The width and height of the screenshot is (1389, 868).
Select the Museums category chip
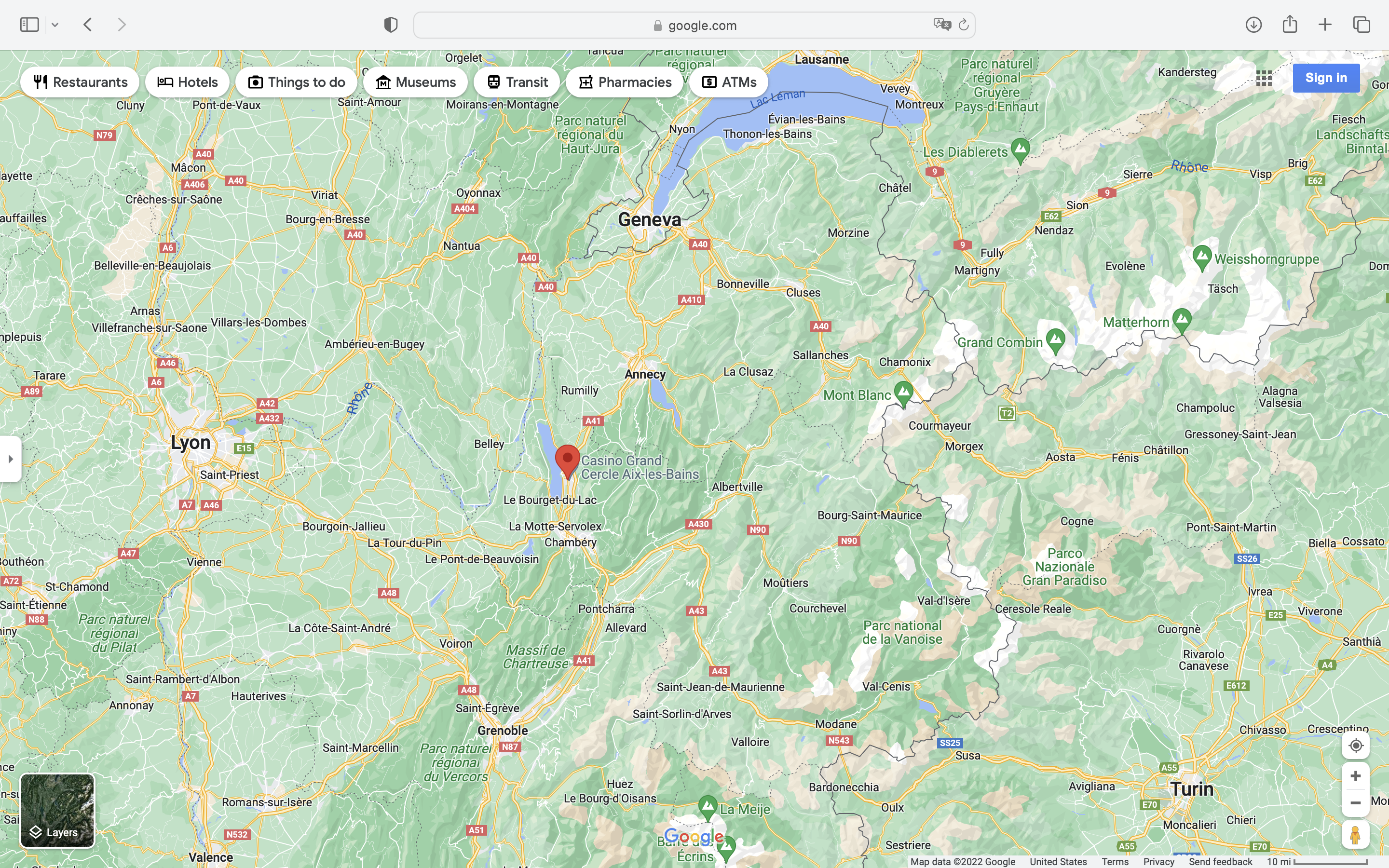[416, 82]
